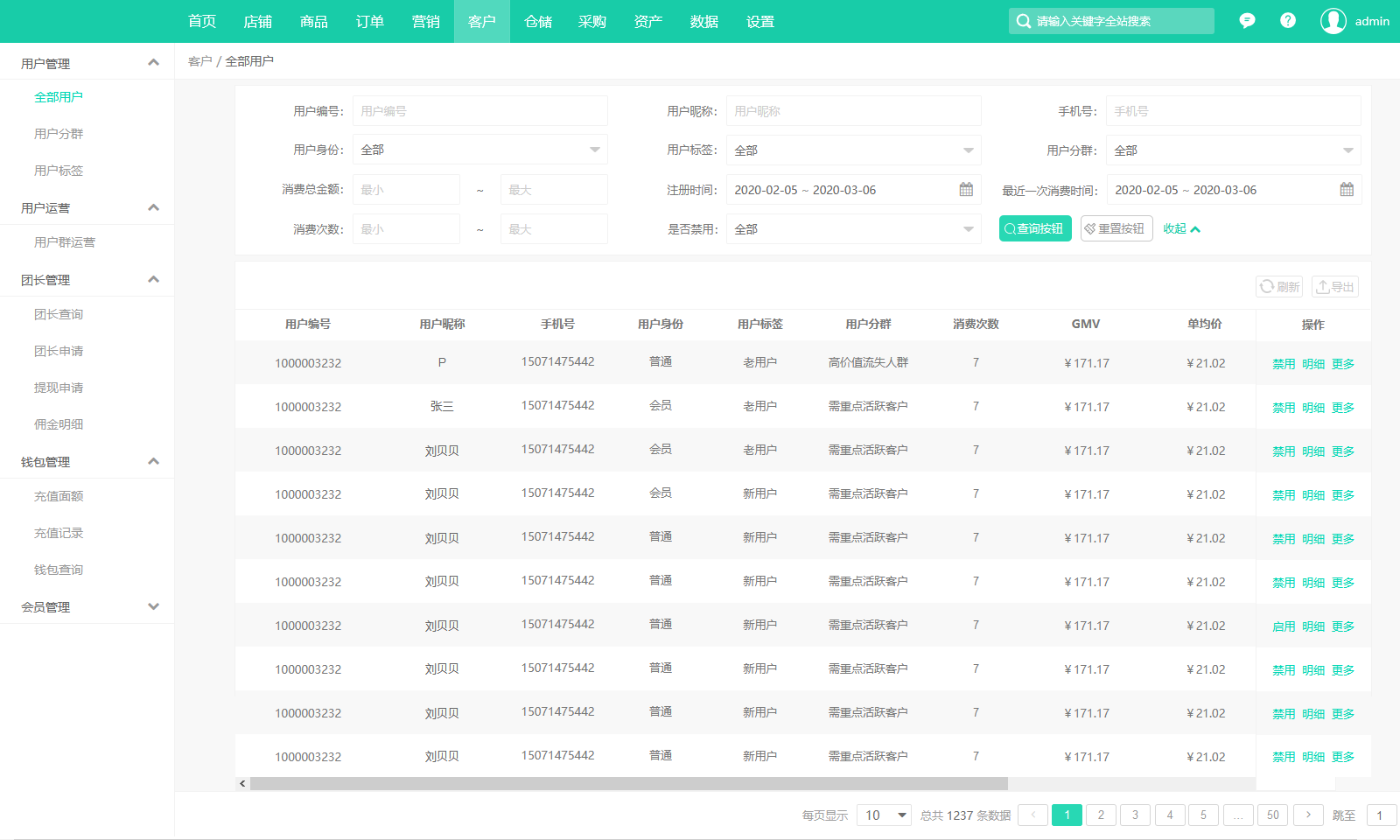Click the 重置按钮 reset button
1400x840 pixels.
pos(1116,228)
